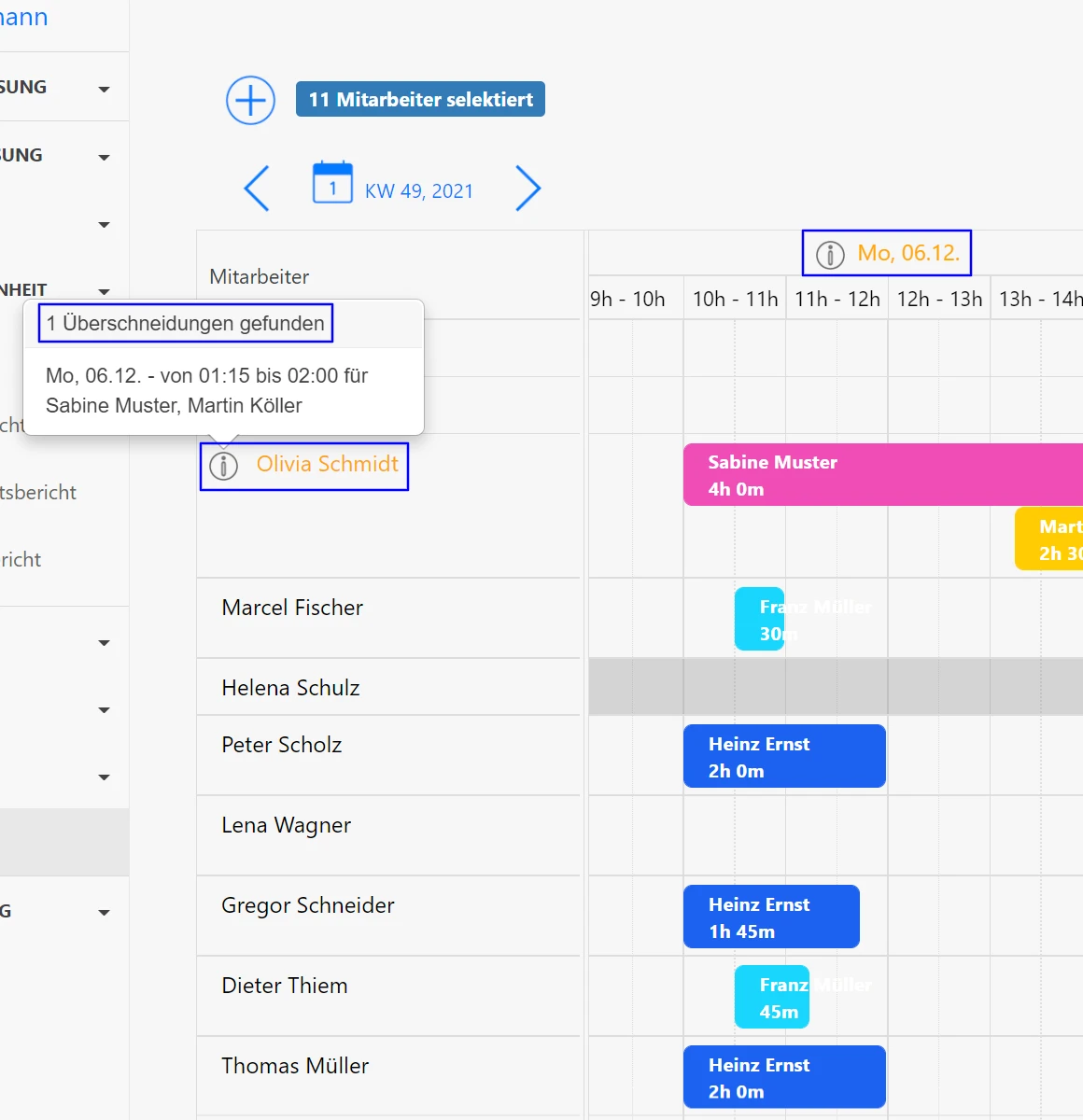Image resolution: width=1083 pixels, height=1120 pixels.
Task: Expand the first sidebar section ending in SUNG
Action: [x=104, y=90]
